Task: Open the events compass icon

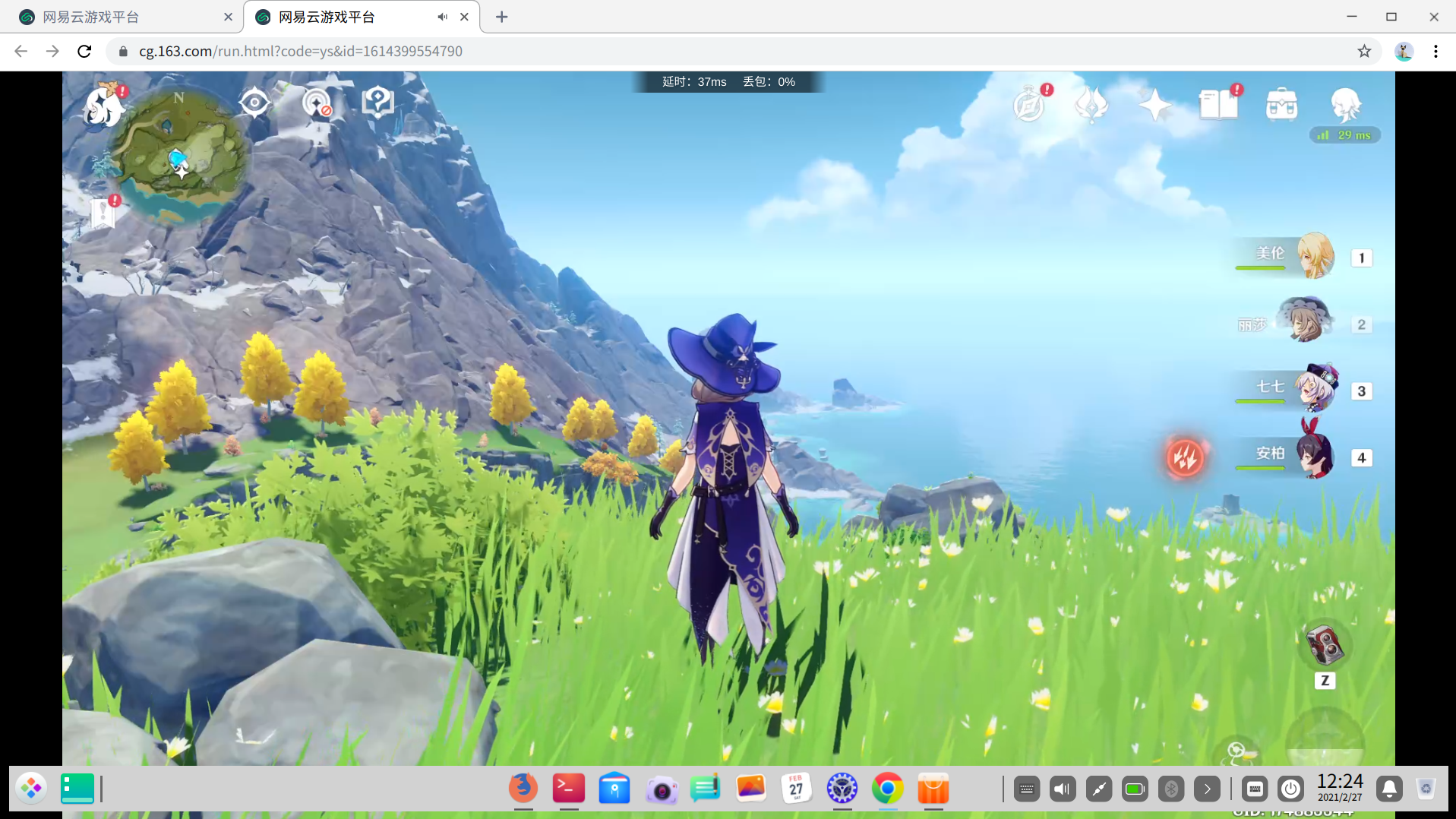Action: pyautogui.click(x=1031, y=103)
